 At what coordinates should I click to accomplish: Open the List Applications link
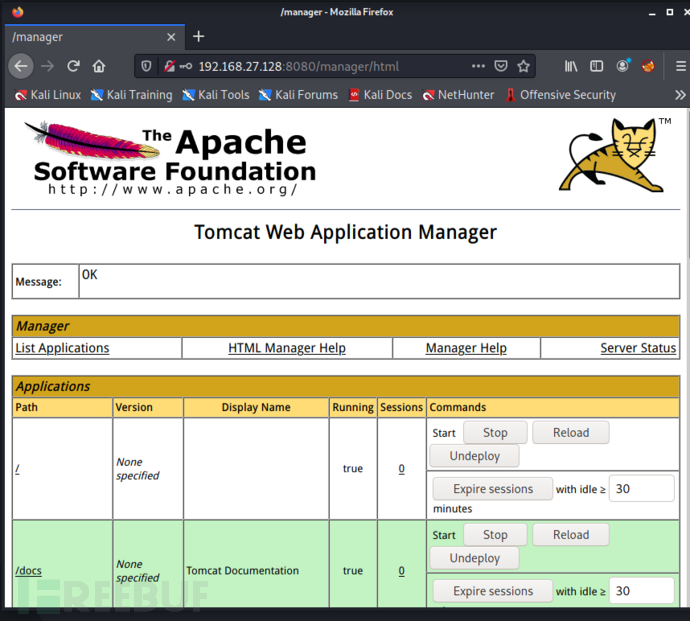[x=62, y=348]
